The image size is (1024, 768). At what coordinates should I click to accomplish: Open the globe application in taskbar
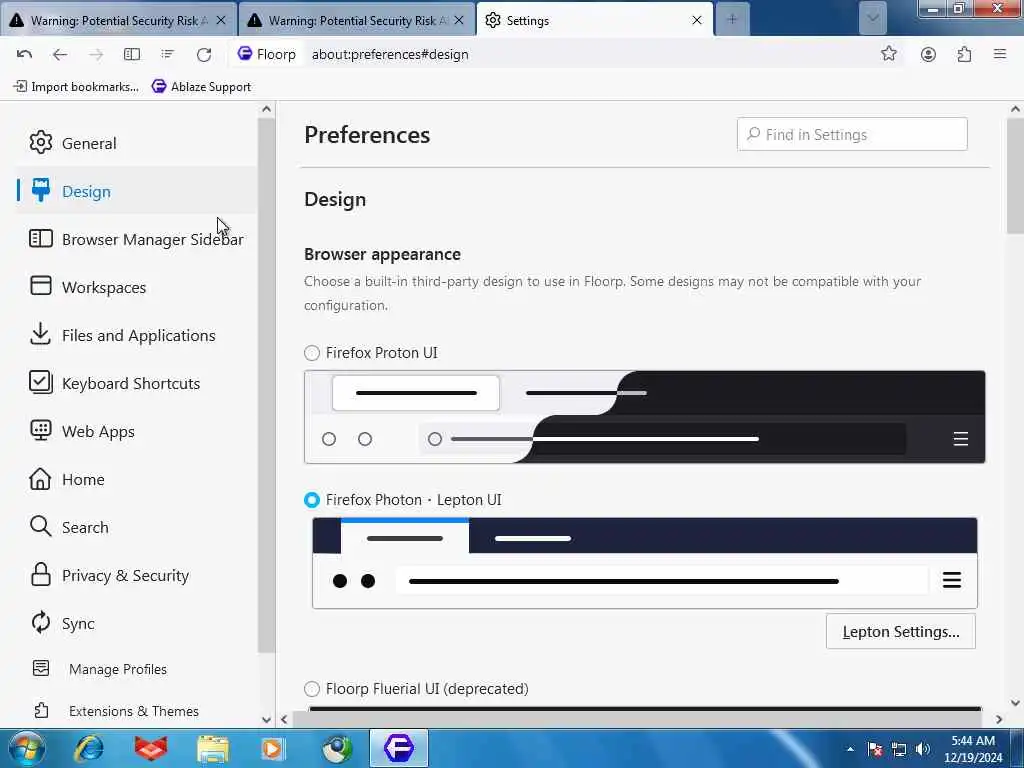337,748
